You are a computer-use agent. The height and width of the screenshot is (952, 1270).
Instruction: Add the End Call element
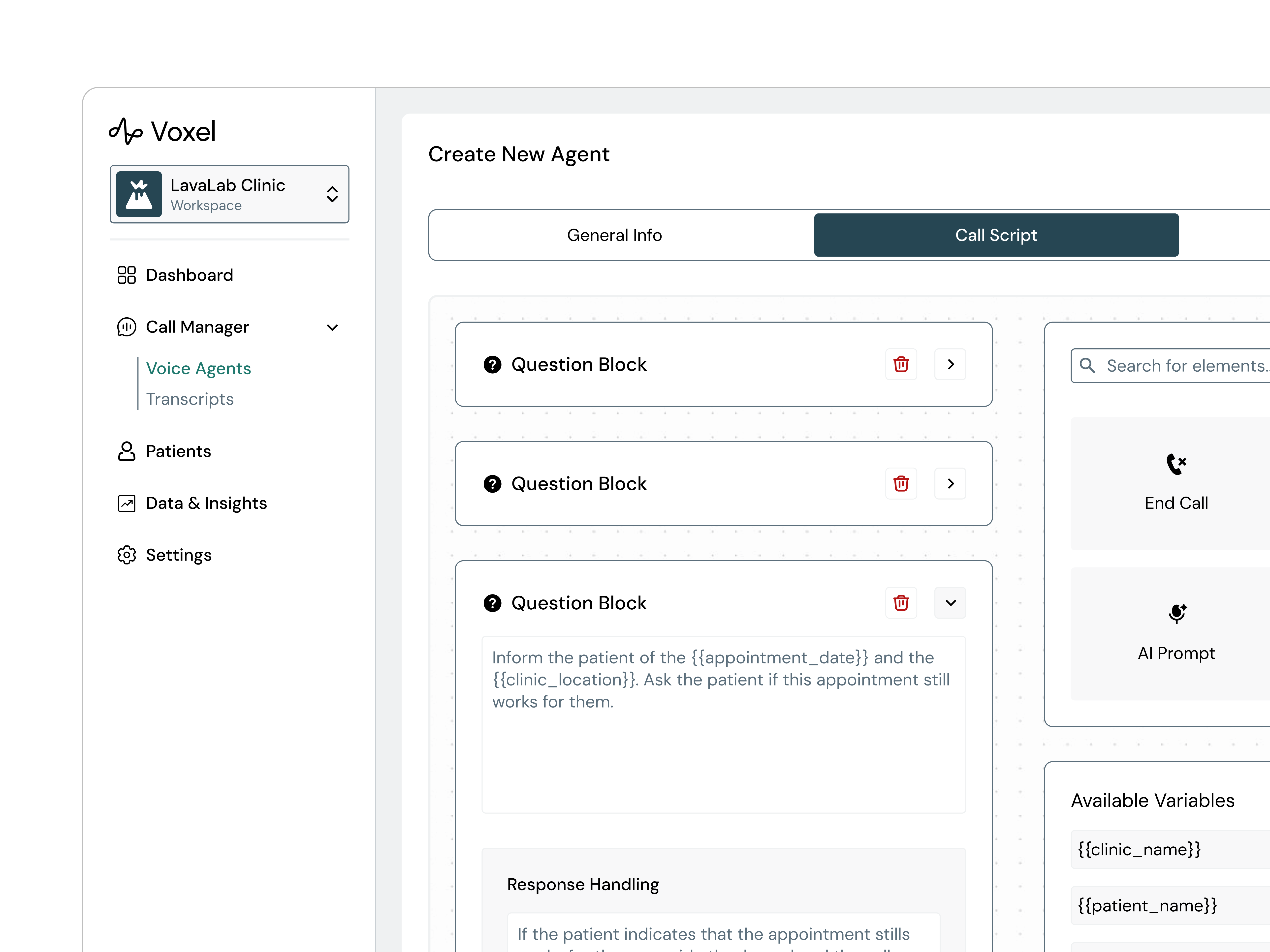coord(1171,484)
